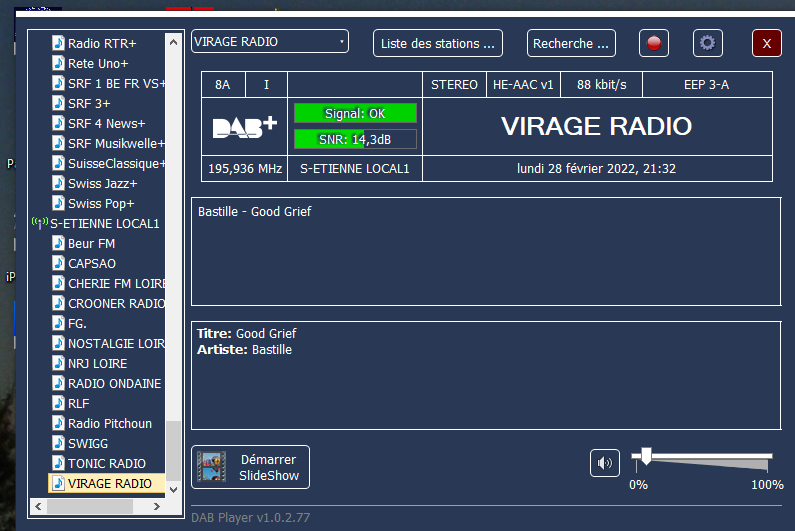Choose Radio Pitchoun station
Viewport: 795px width, 531px height.
click(110, 423)
